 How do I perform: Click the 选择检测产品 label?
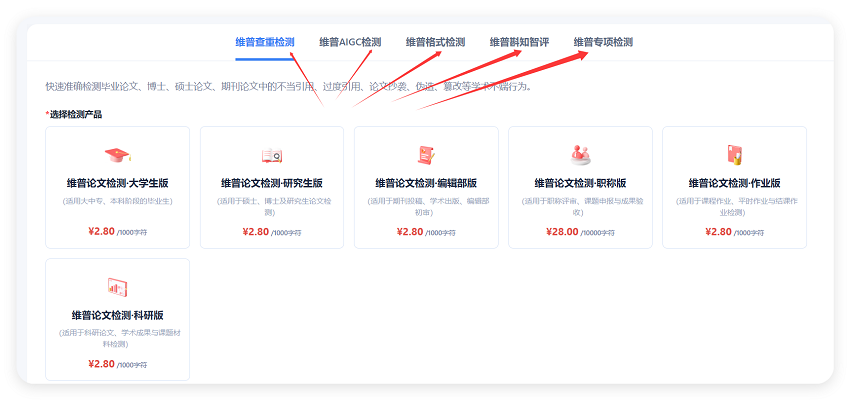click(x=74, y=114)
